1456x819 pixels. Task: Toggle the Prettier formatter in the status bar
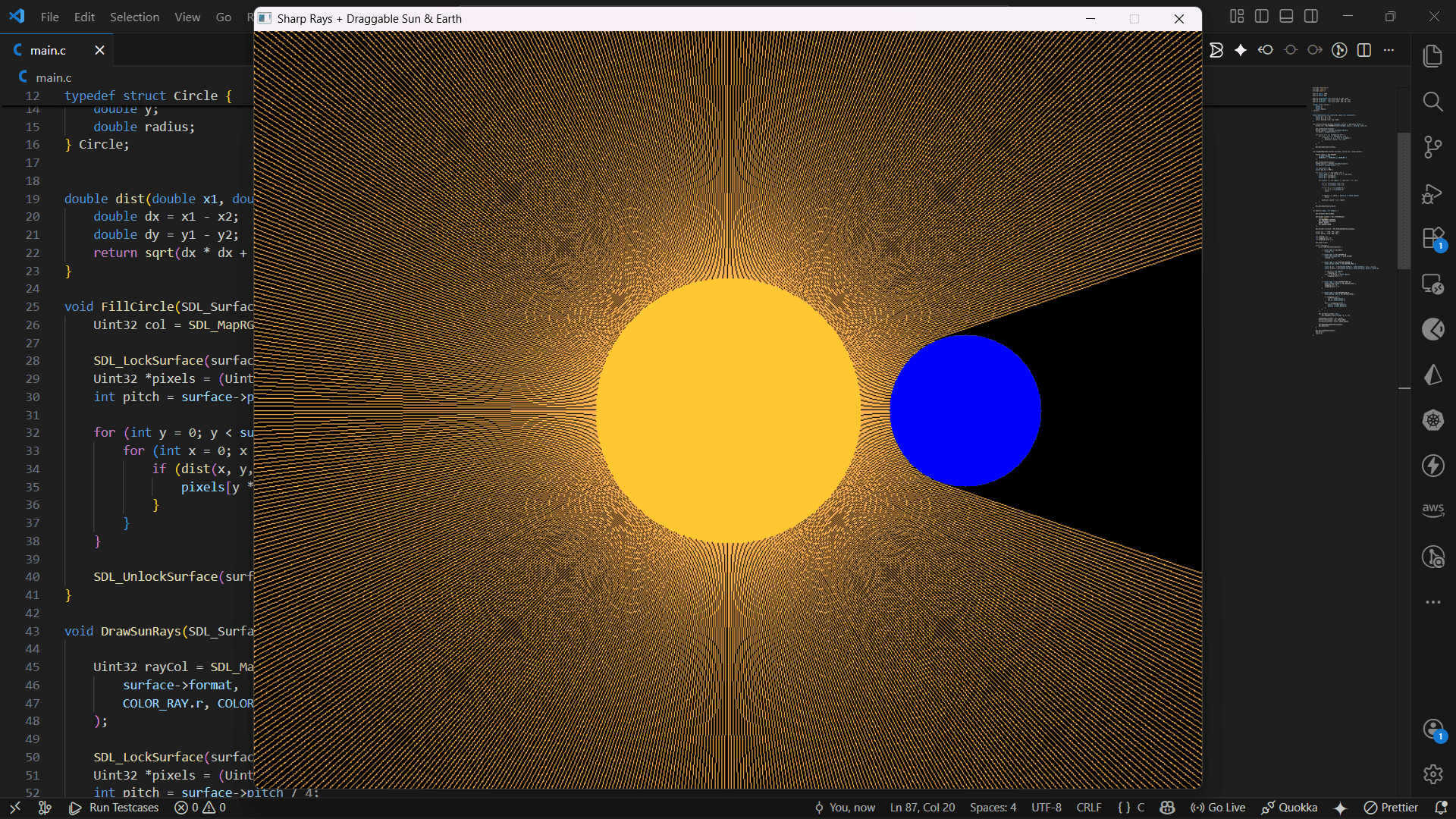coord(1394,808)
